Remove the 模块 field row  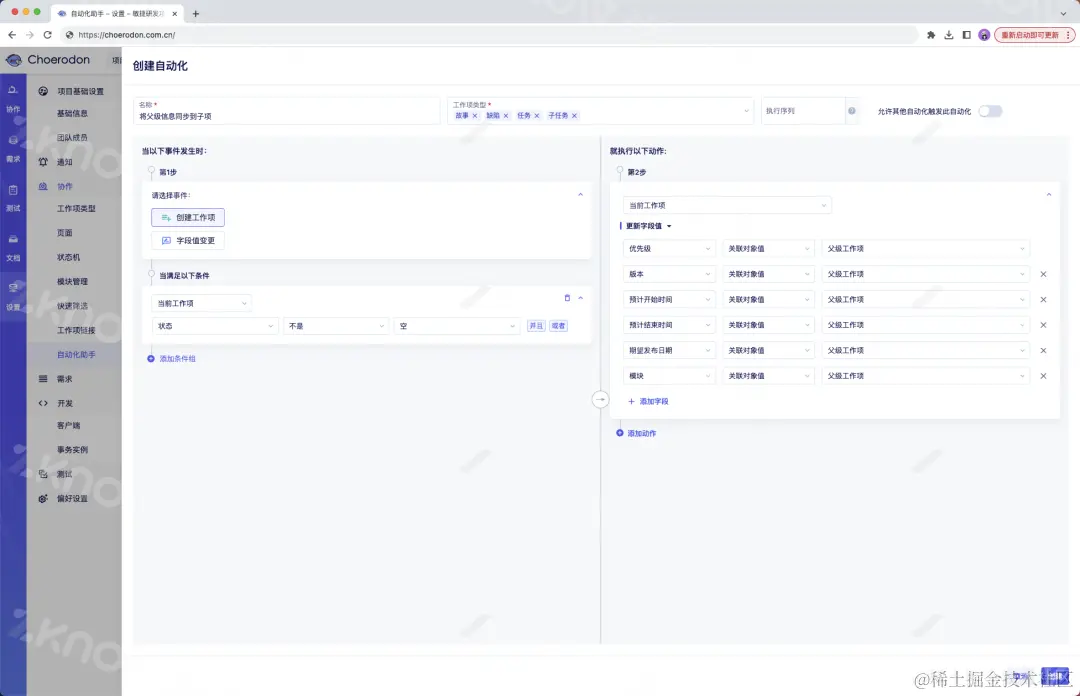pos(1043,376)
